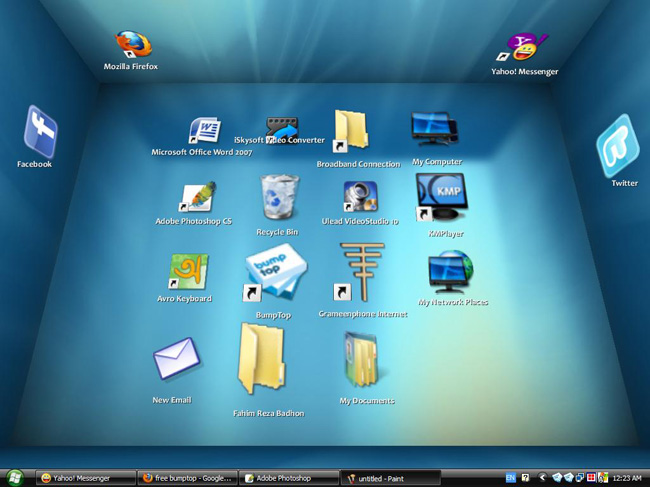Click the help question-mark tray icon
The height and width of the screenshot is (487, 650).
(525, 478)
